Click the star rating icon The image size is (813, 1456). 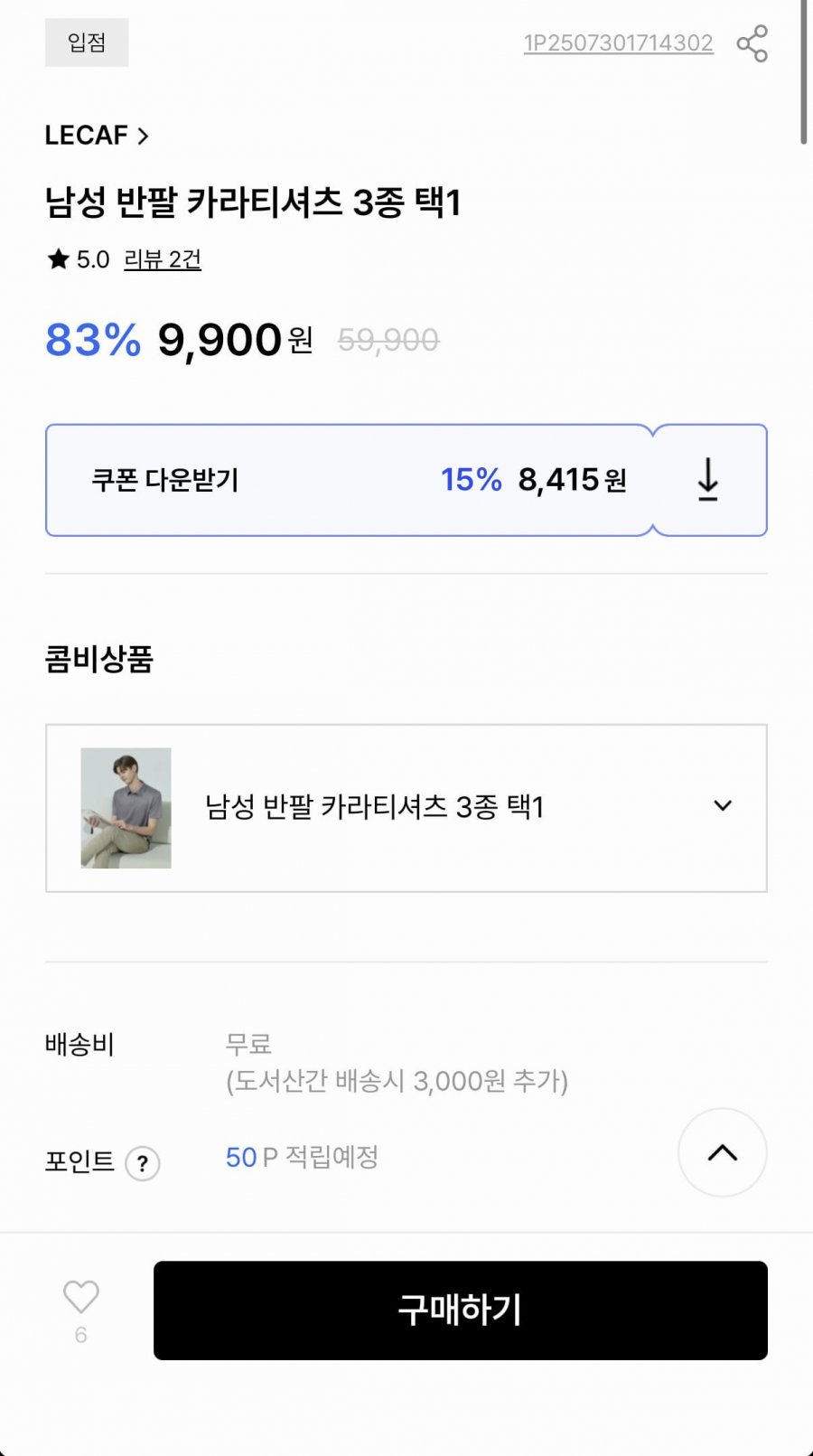[x=59, y=260]
